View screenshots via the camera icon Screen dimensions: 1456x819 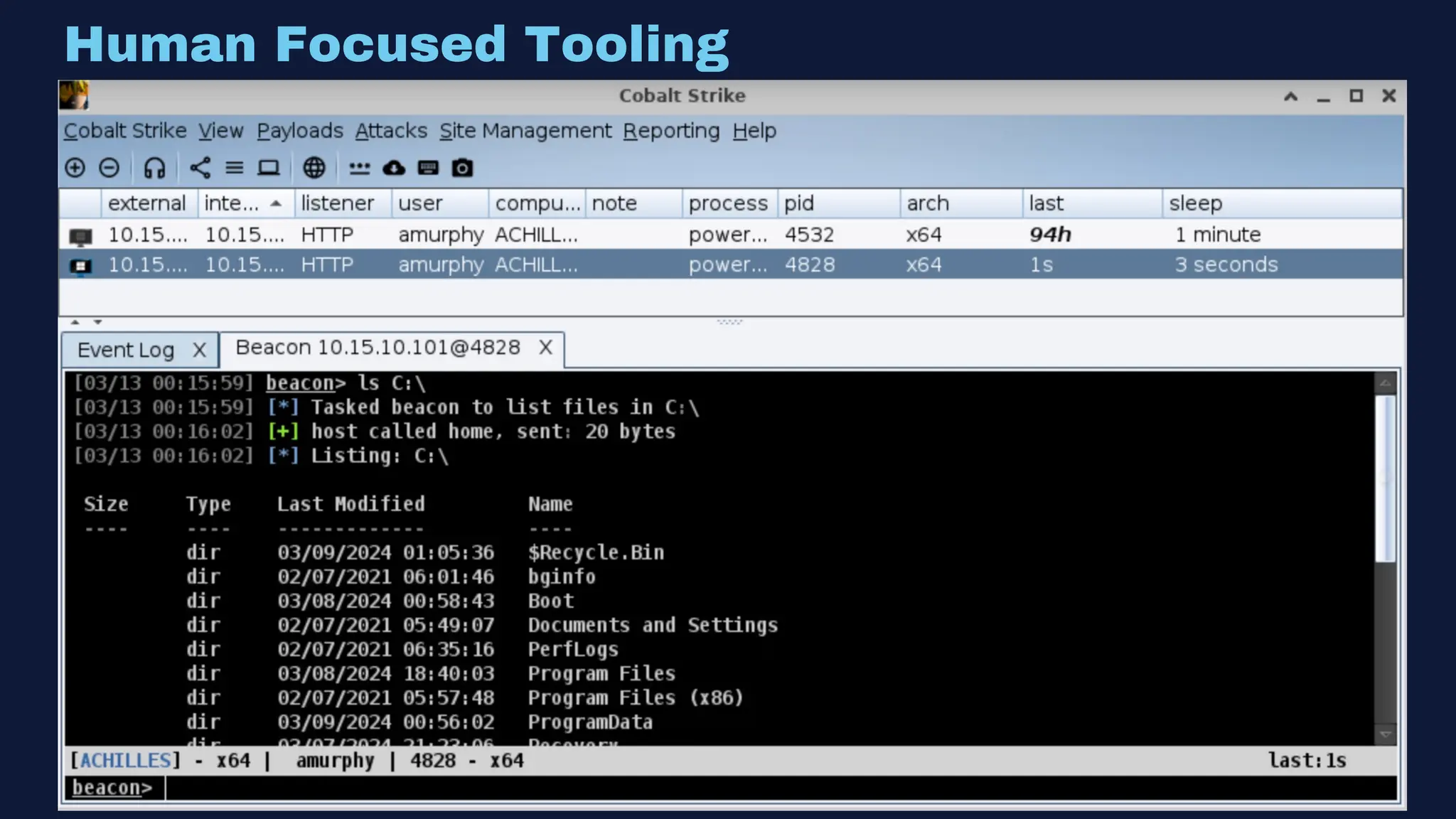point(462,168)
